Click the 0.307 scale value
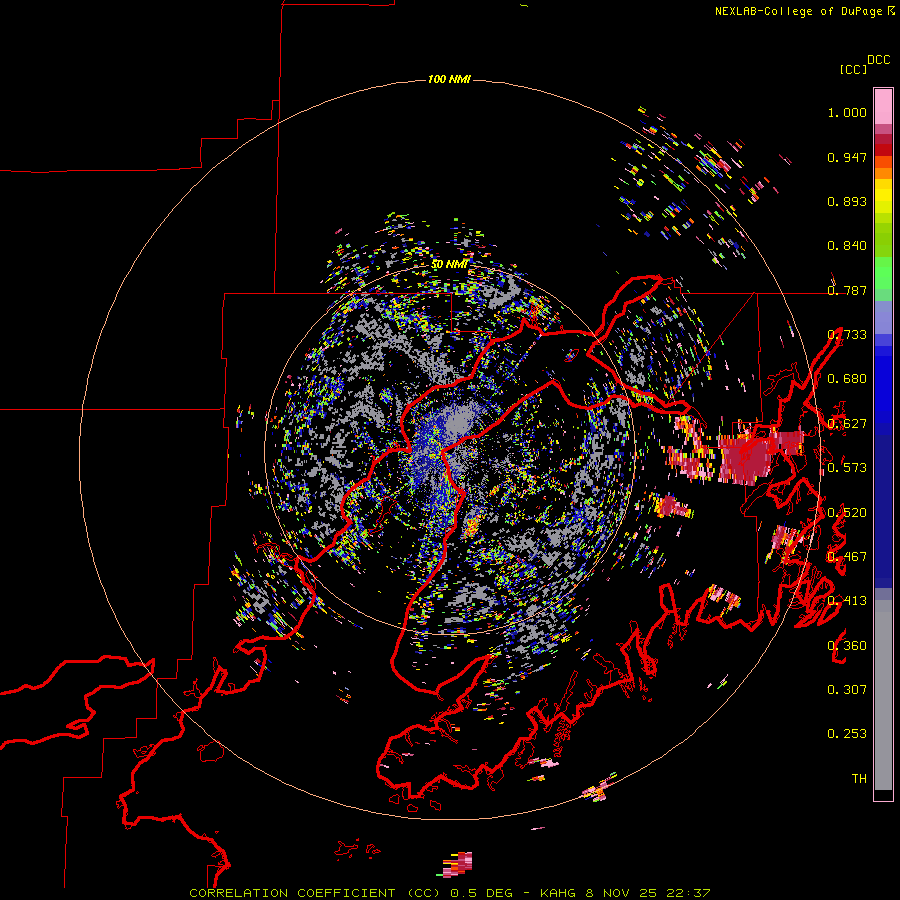Viewport: 900px width, 900px height. click(x=847, y=690)
